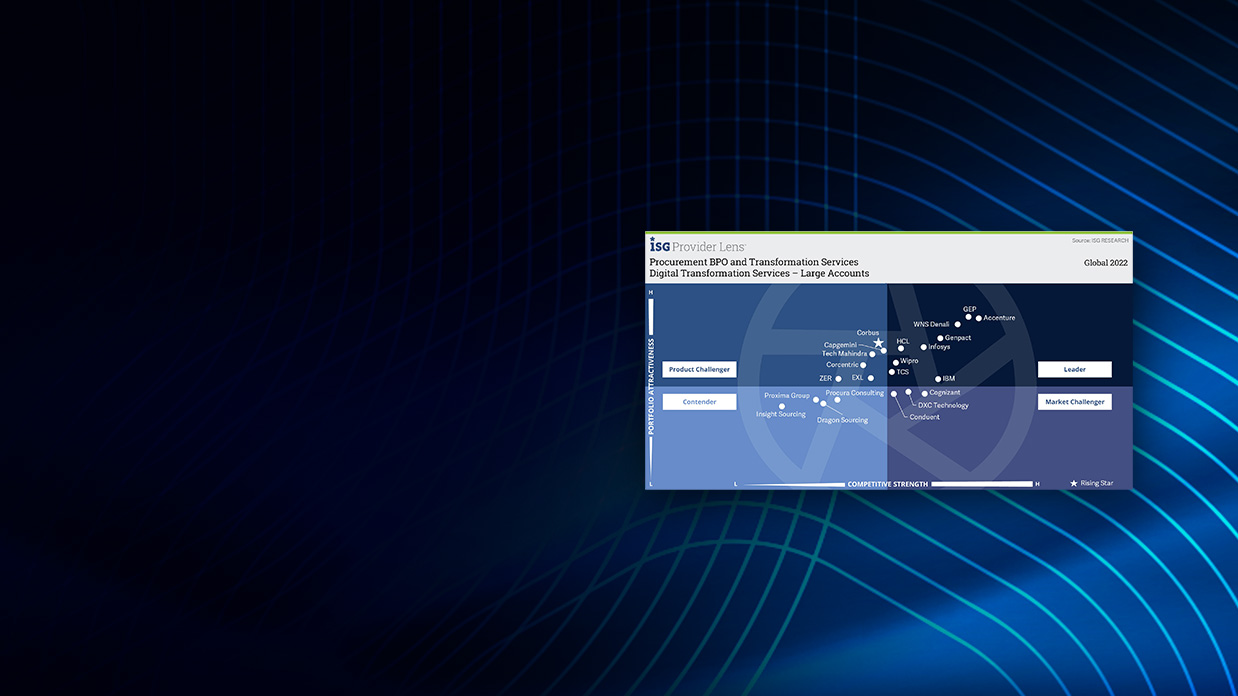Click the "Procura Consulting" provider label
1238x696 pixels.
coord(855,393)
